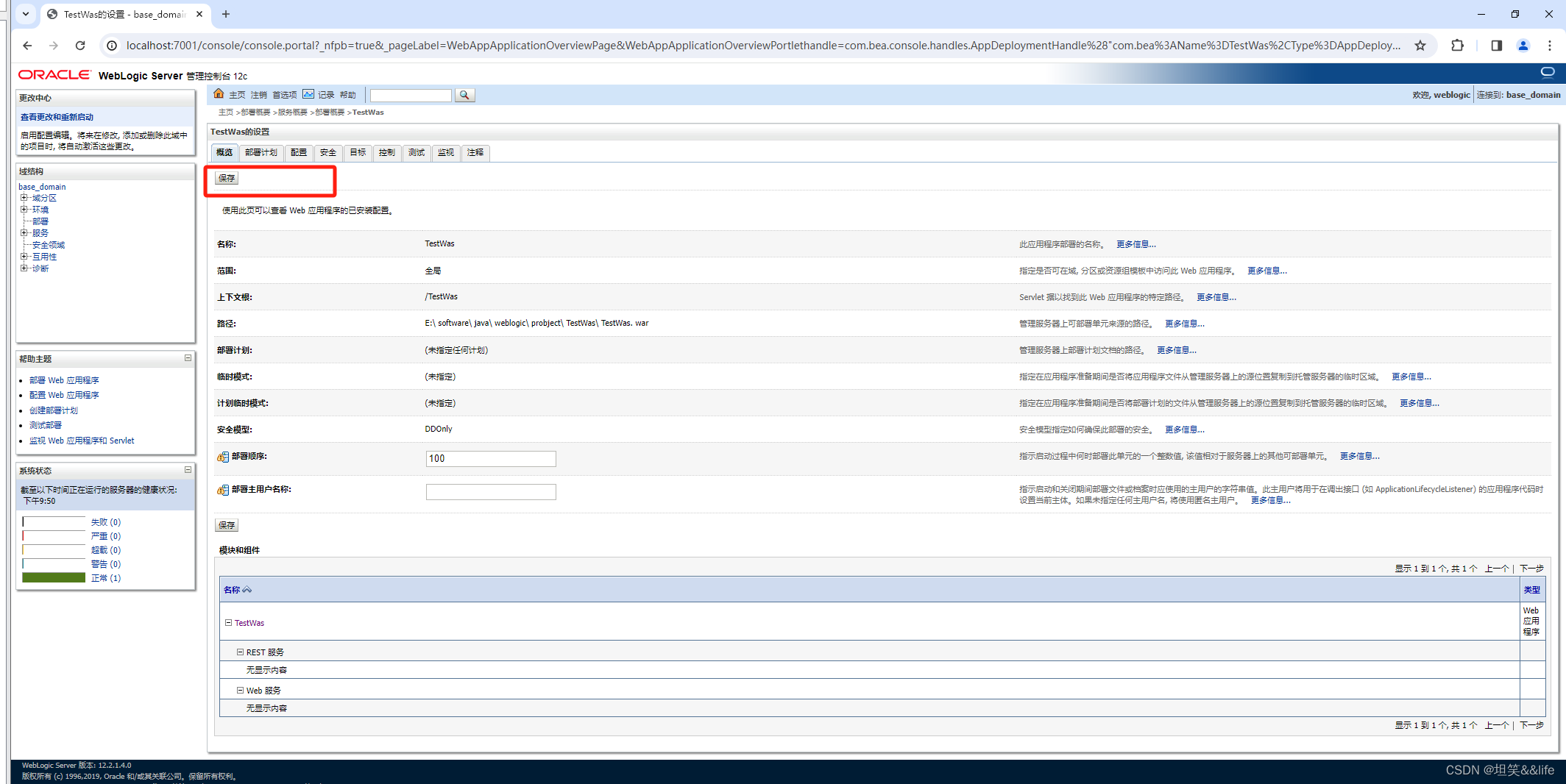
Task: Click the 正常 (1) health status link
Action: point(106,578)
